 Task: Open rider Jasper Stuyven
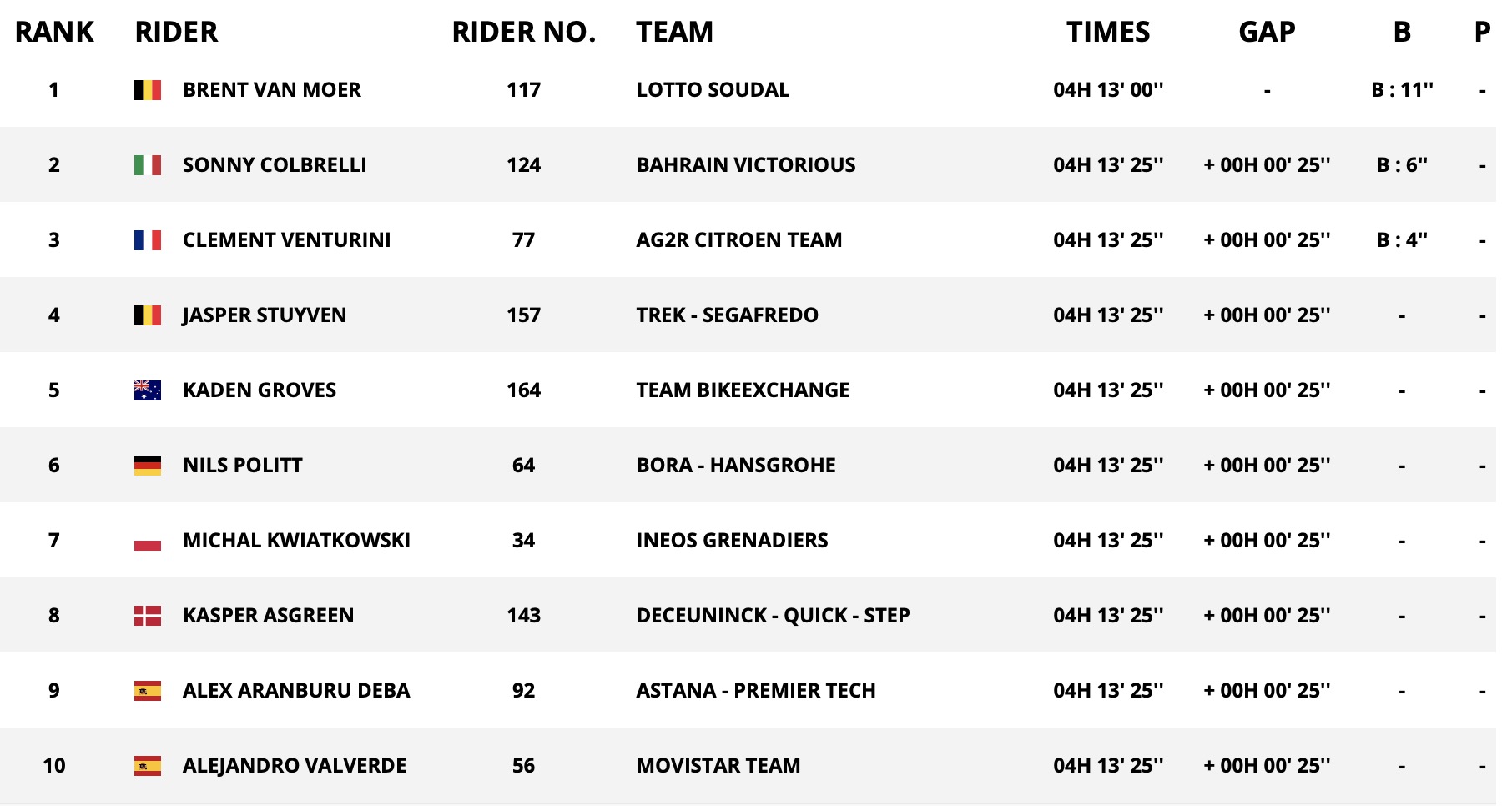[x=265, y=315]
